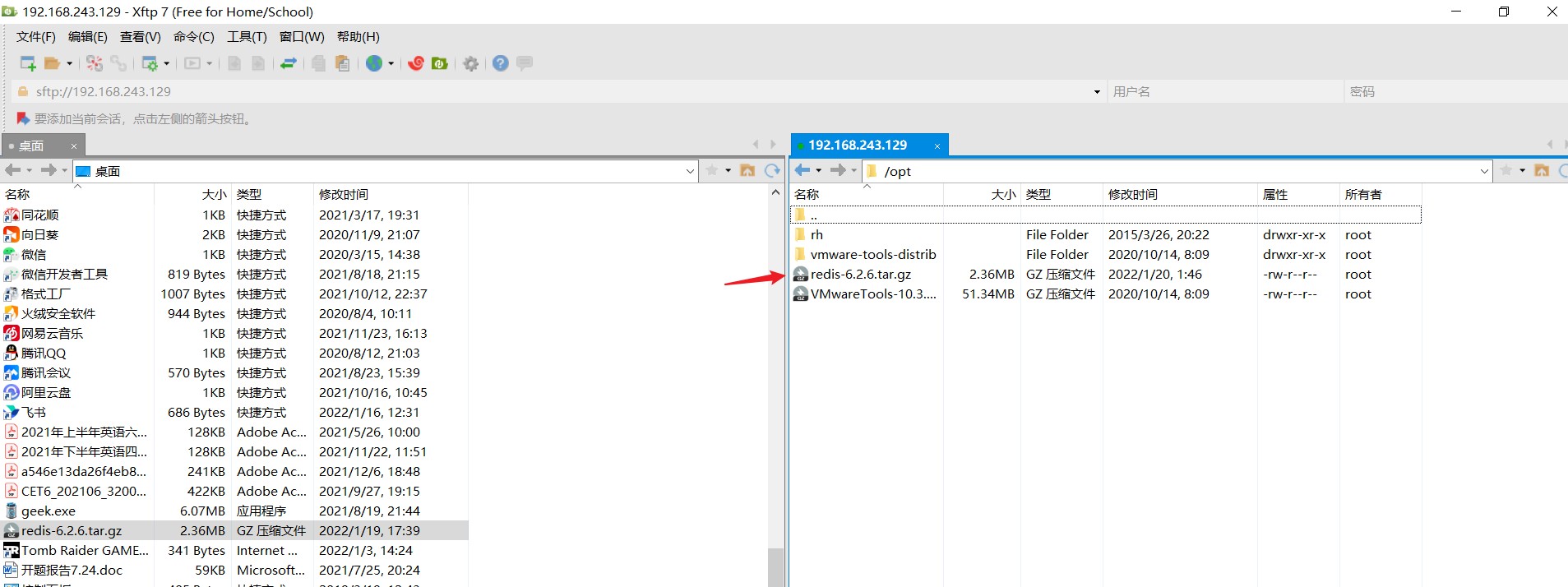Screen dimensions: 1568x587
Task: Expand the local path 桌面 dropdown
Action: point(690,171)
